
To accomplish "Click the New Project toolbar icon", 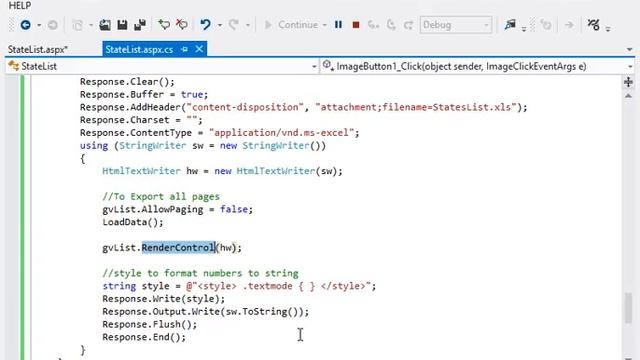I will (x=78, y=25).
